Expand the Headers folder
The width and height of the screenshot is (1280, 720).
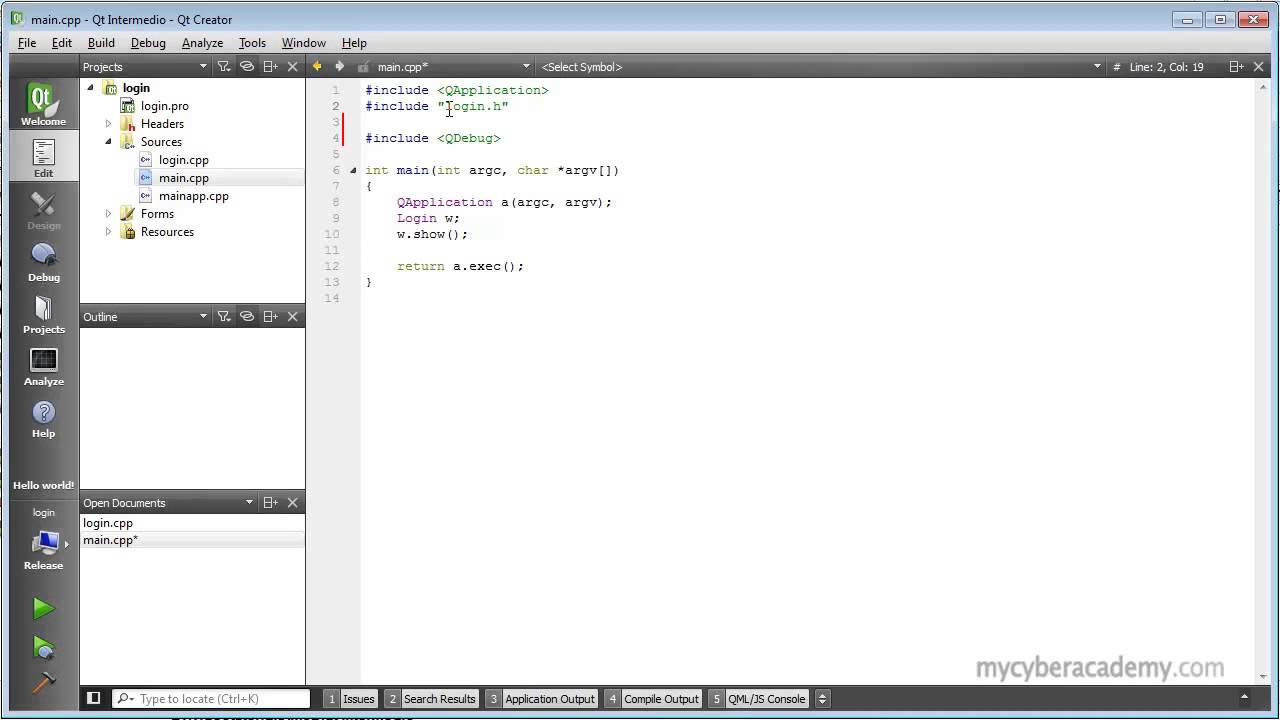tap(108, 124)
